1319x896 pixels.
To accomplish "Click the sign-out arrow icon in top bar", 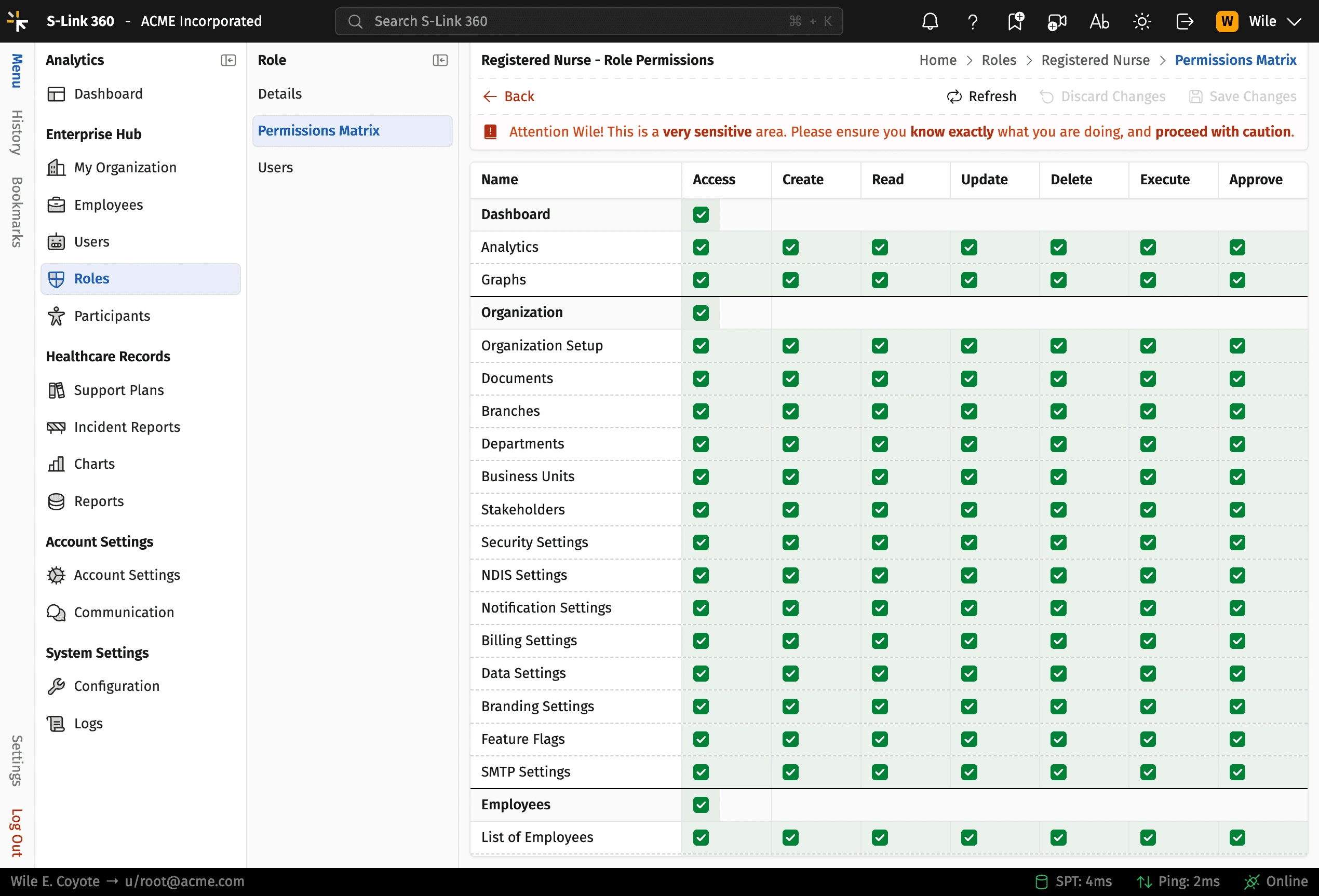I will click(1185, 22).
